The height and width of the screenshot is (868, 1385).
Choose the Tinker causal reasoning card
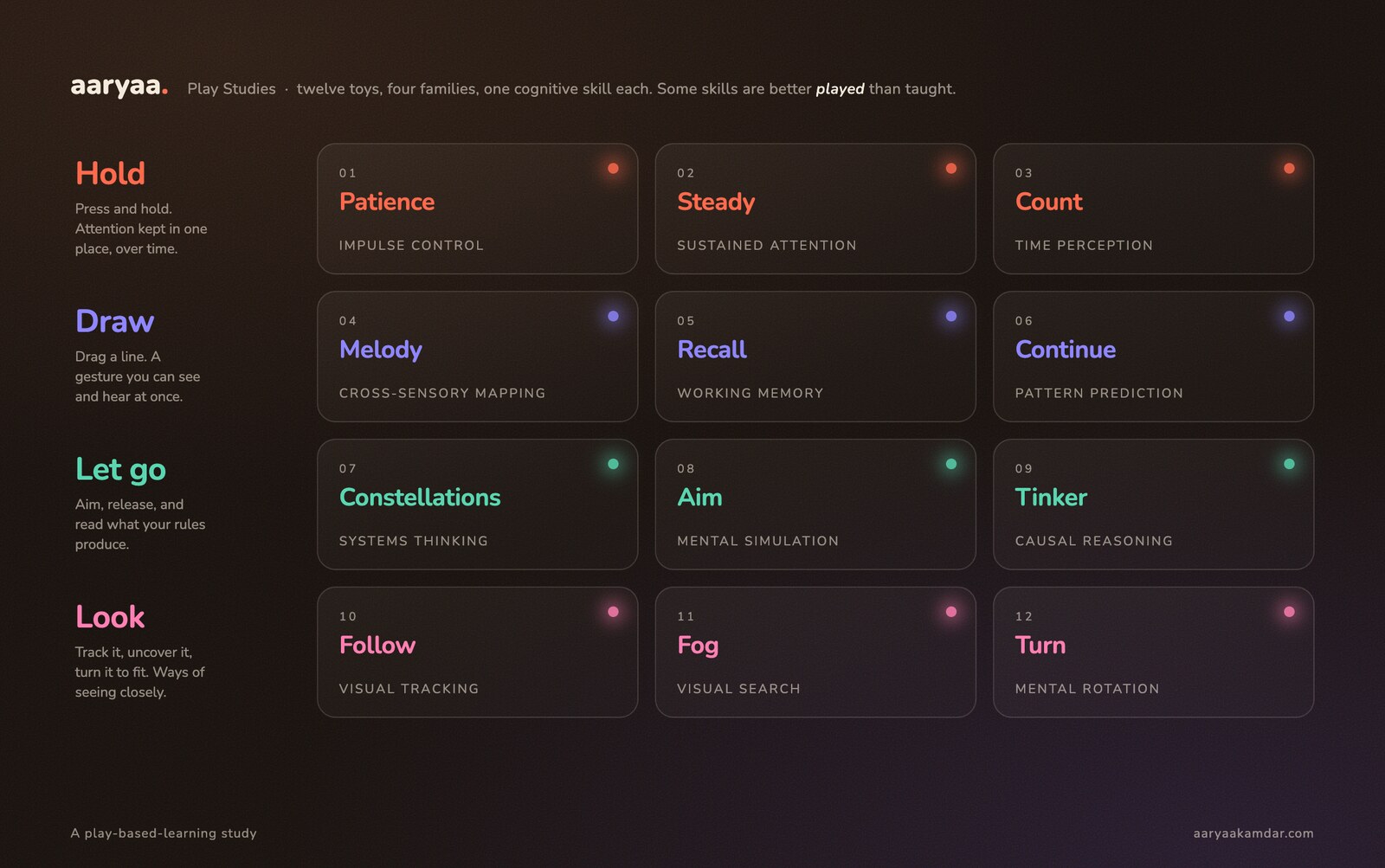click(x=1153, y=505)
